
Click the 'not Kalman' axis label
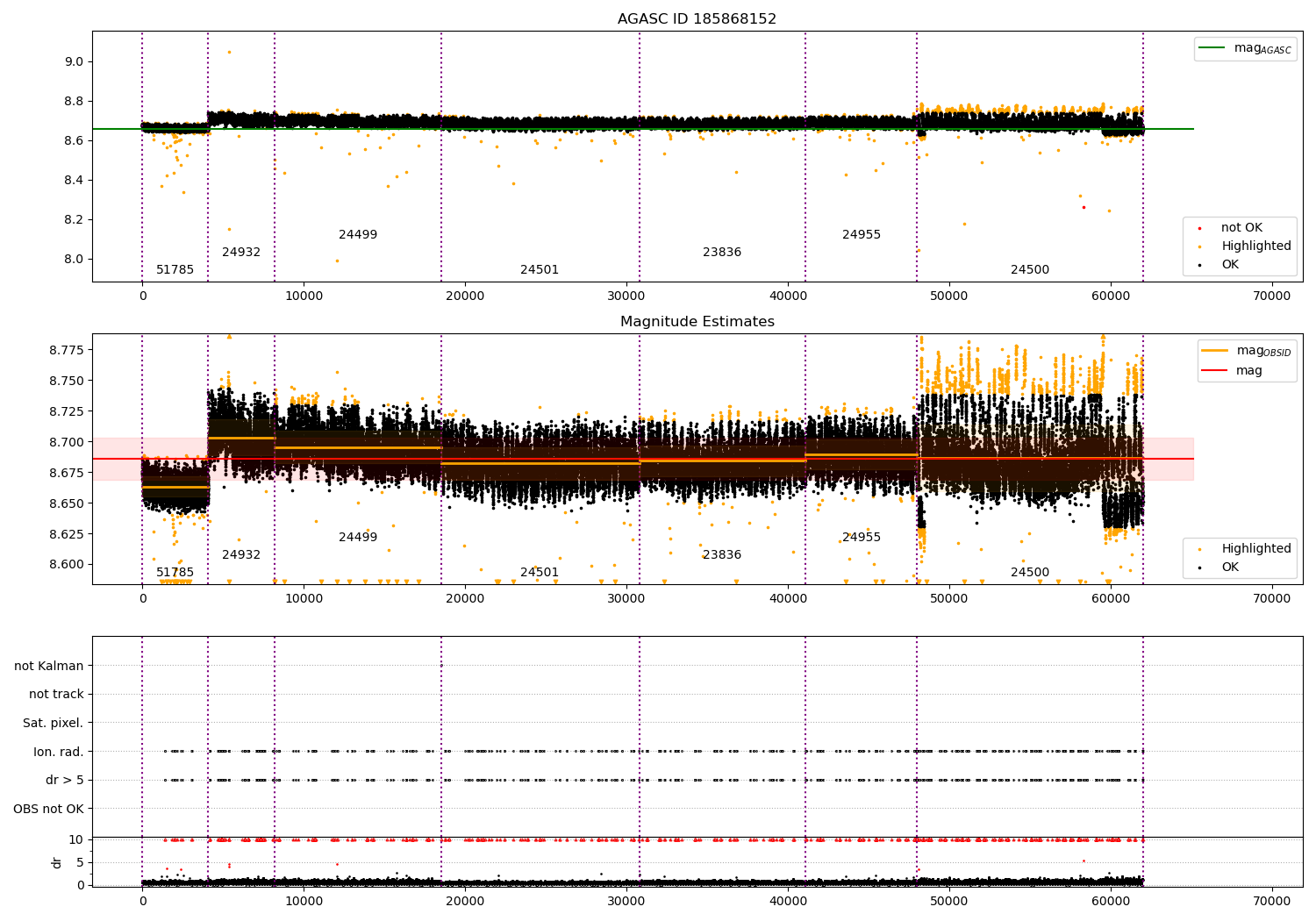coord(49,666)
